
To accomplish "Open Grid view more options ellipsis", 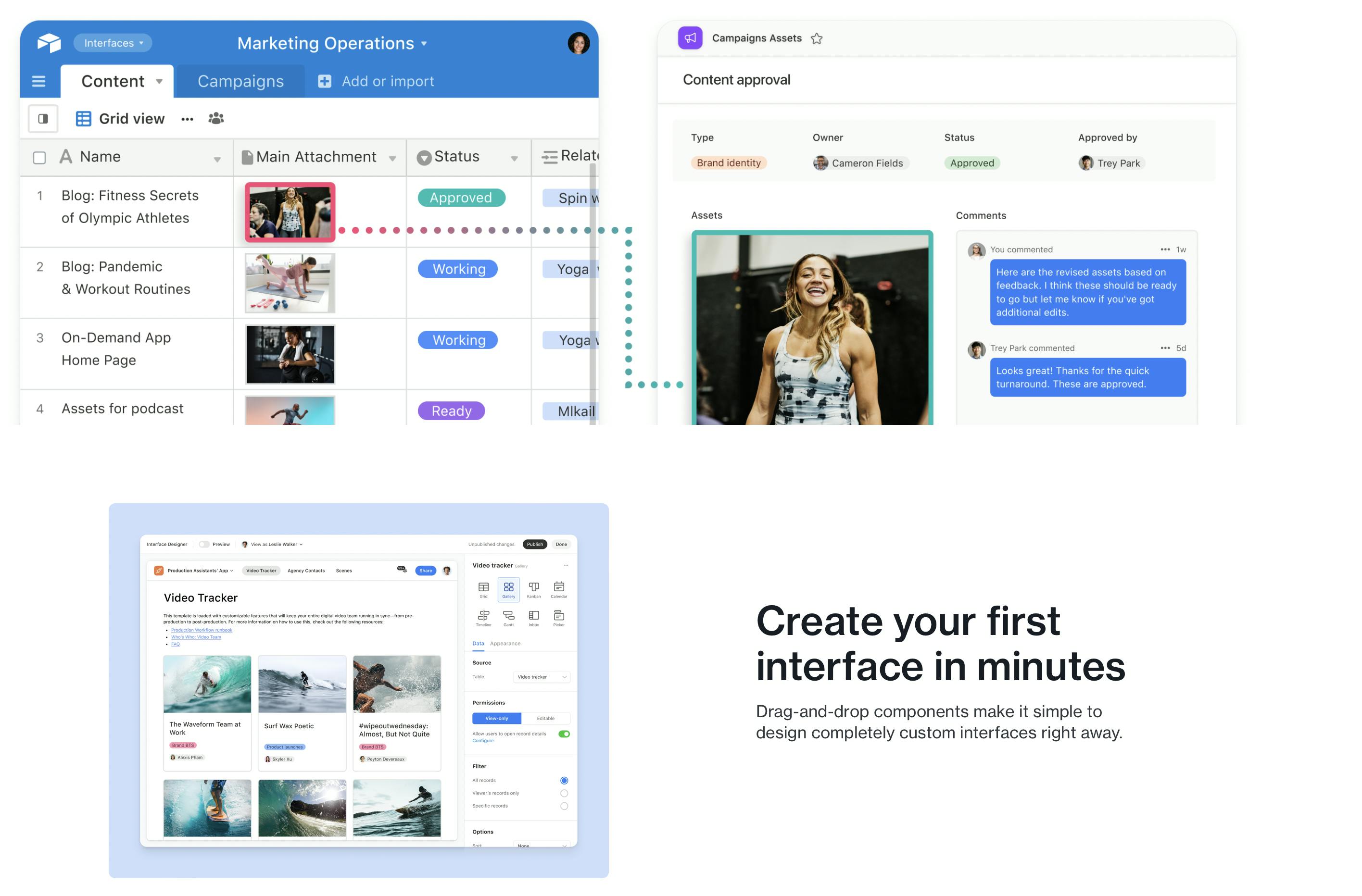I will click(187, 119).
